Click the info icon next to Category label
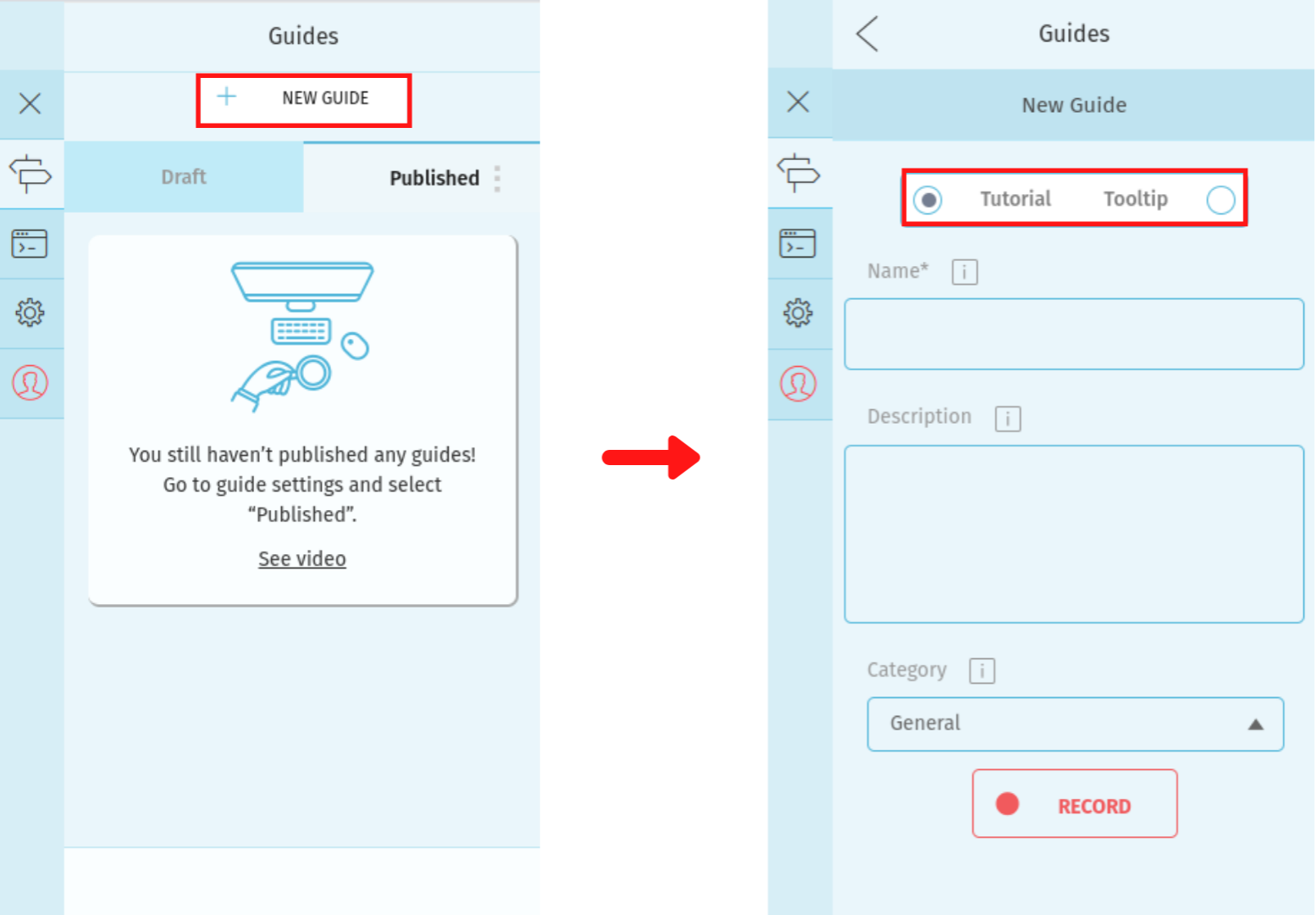 pos(981,671)
